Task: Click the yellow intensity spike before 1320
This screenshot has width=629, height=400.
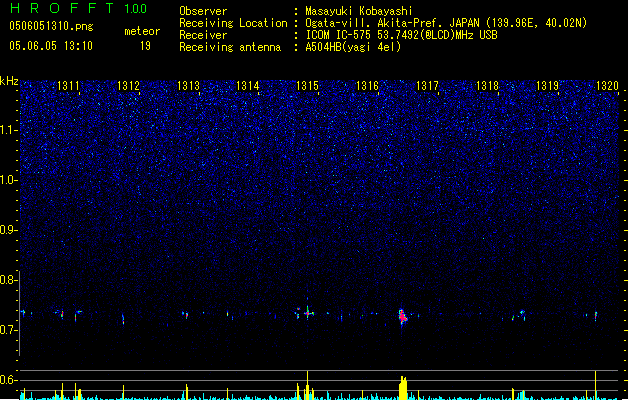Action: click(595, 385)
